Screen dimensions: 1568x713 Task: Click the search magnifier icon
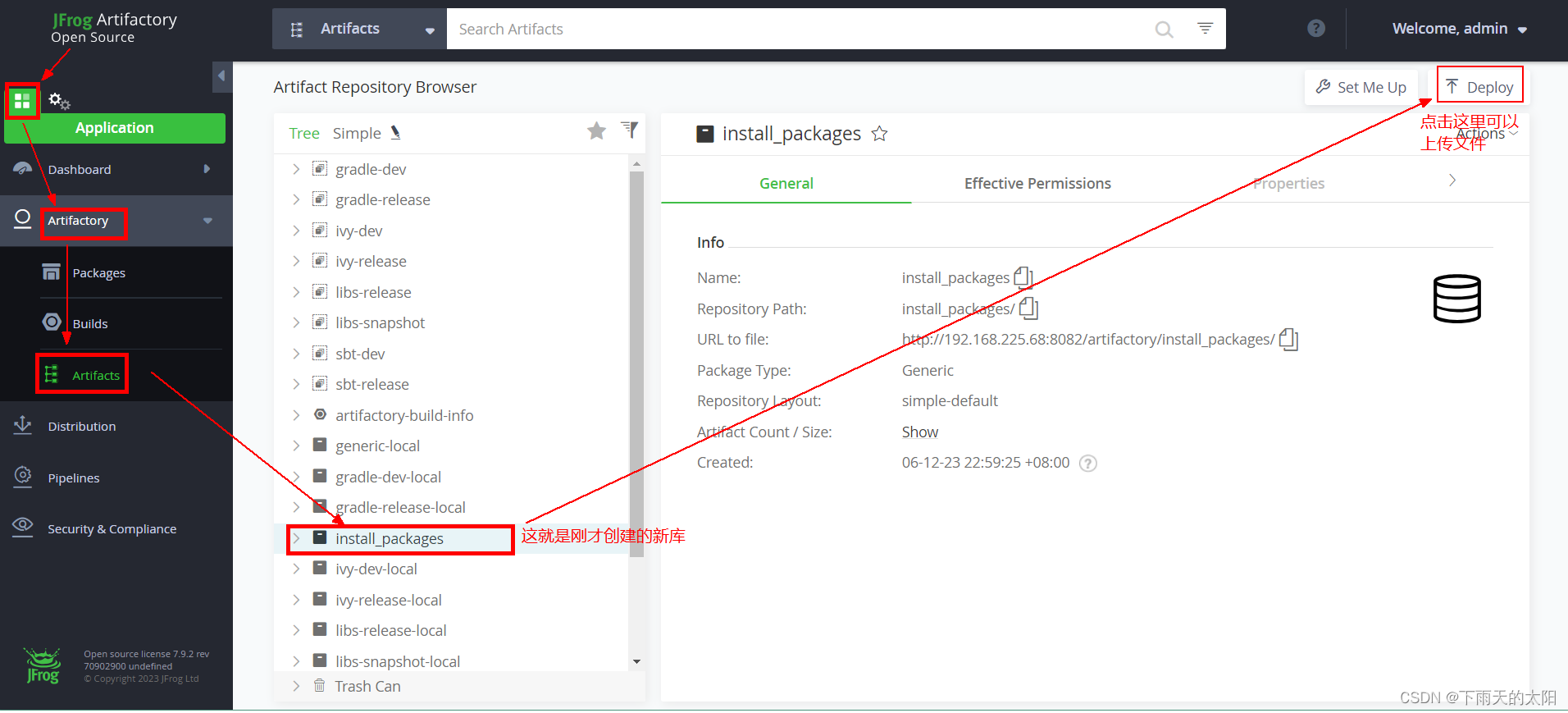click(1164, 30)
